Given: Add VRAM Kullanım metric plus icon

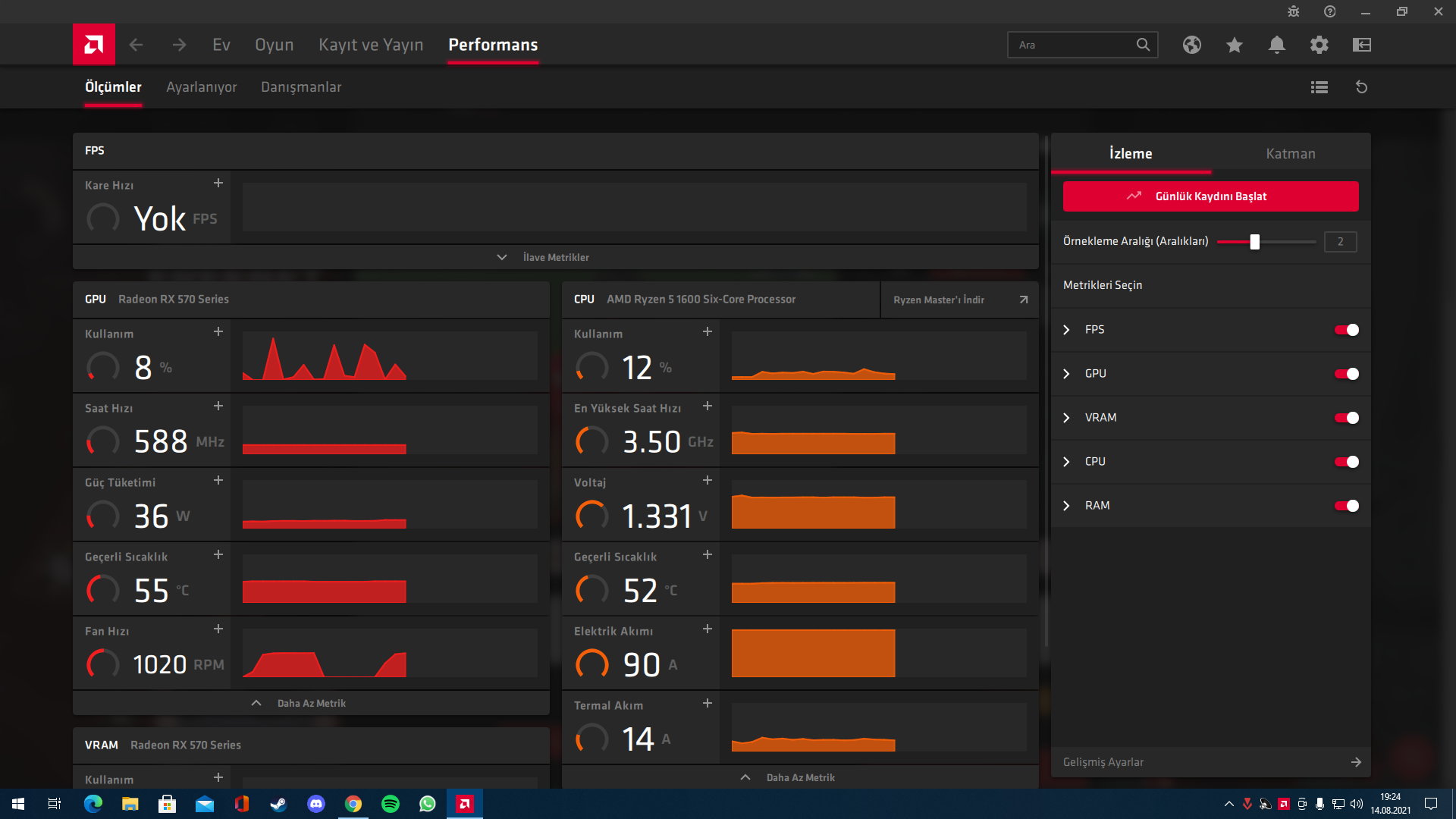Looking at the screenshot, I should [218, 777].
